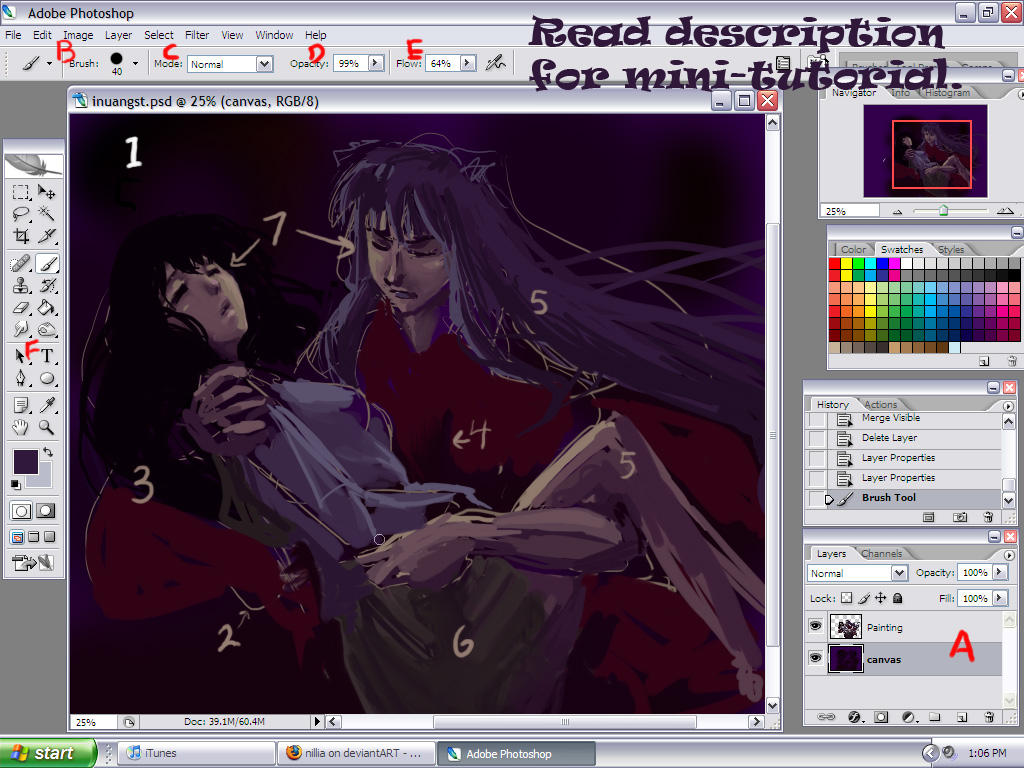Select the Rectangular Marquee tool

pos(21,192)
